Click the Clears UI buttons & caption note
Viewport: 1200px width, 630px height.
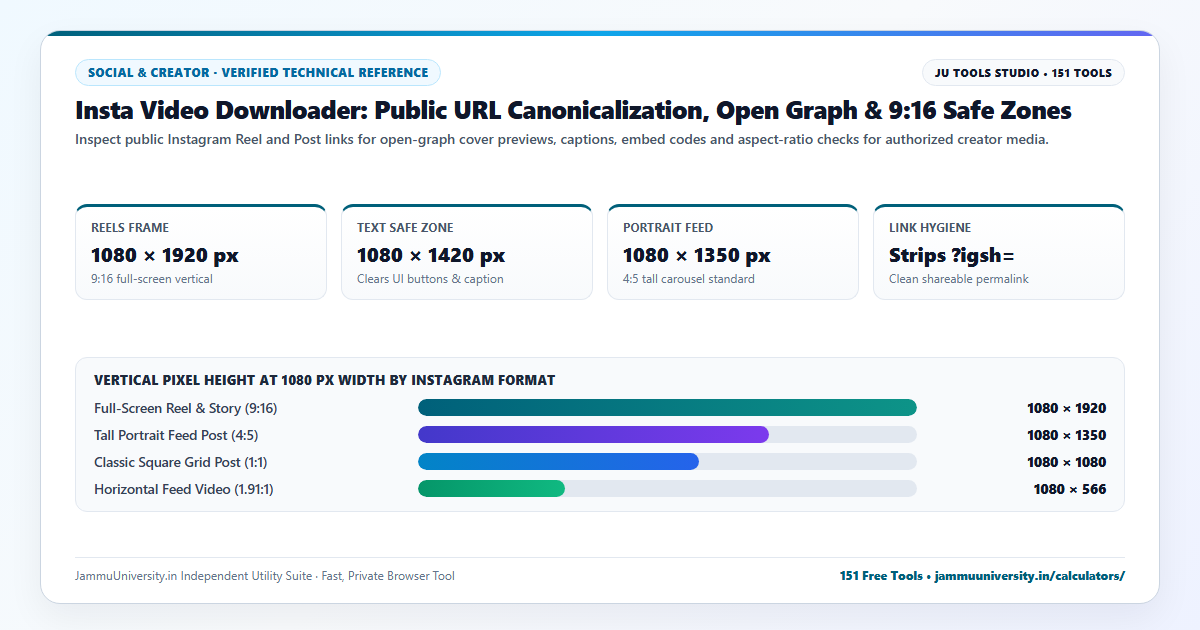(x=430, y=279)
